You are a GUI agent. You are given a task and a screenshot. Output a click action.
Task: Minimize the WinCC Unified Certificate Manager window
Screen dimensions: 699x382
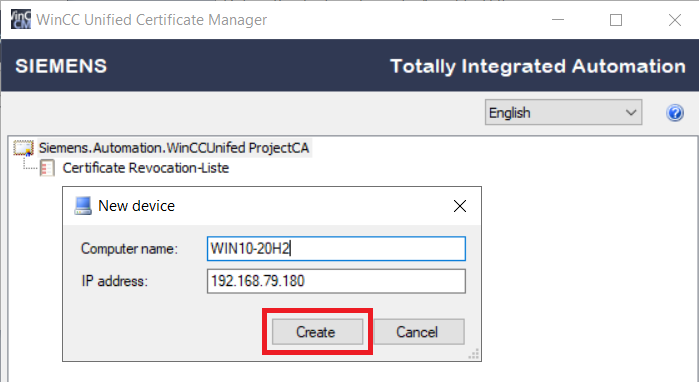click(x=558, y=20)
